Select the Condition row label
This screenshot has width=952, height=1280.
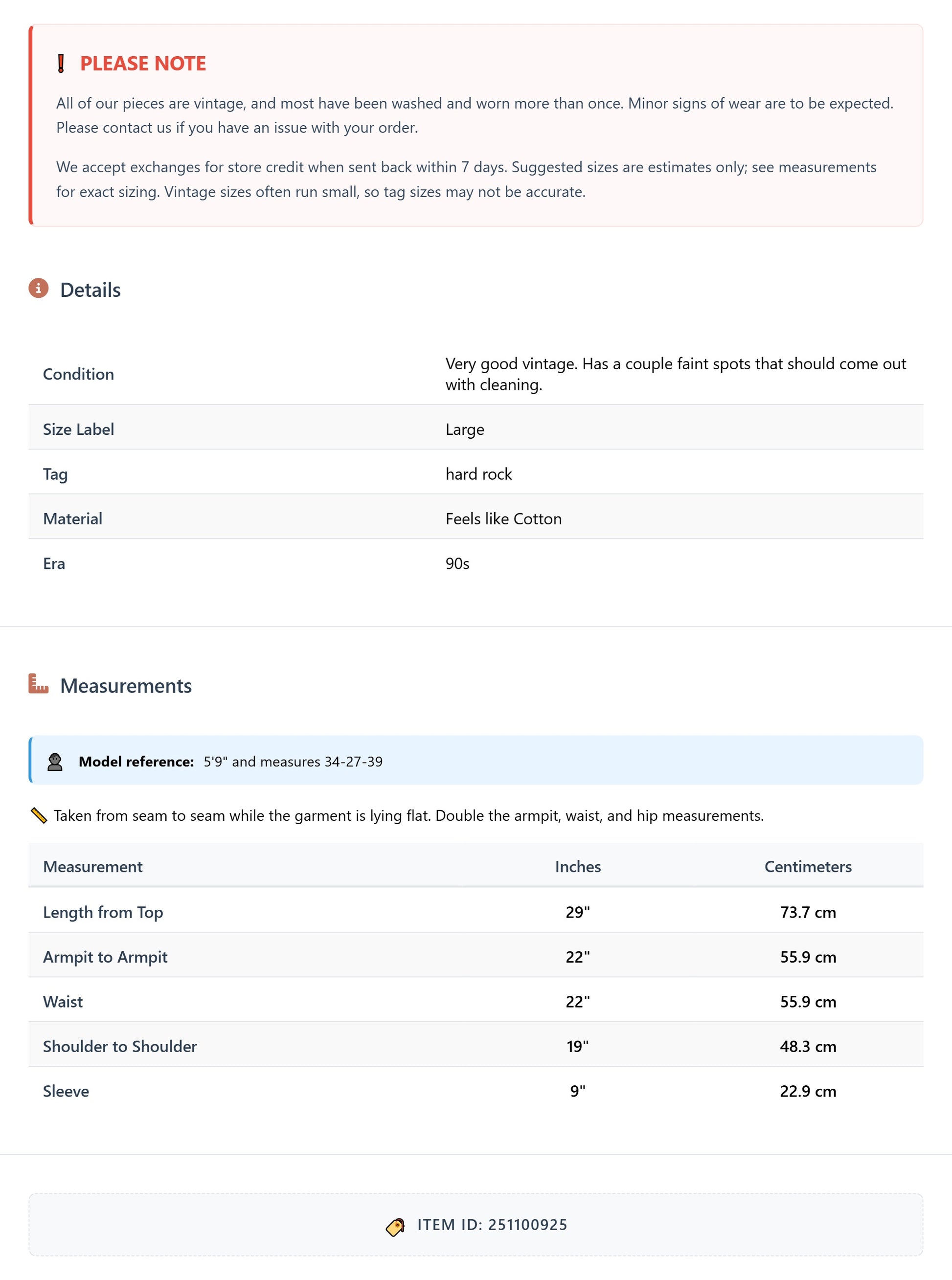[x=78, y=375]
